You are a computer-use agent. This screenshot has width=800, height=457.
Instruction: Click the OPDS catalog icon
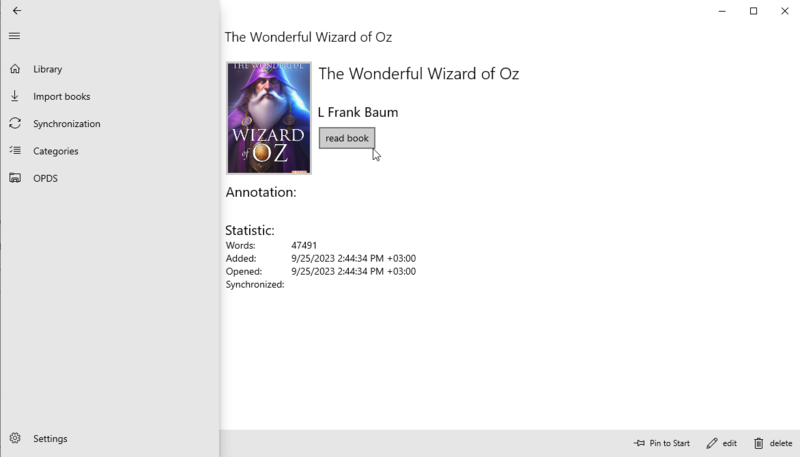coord(15,178)
